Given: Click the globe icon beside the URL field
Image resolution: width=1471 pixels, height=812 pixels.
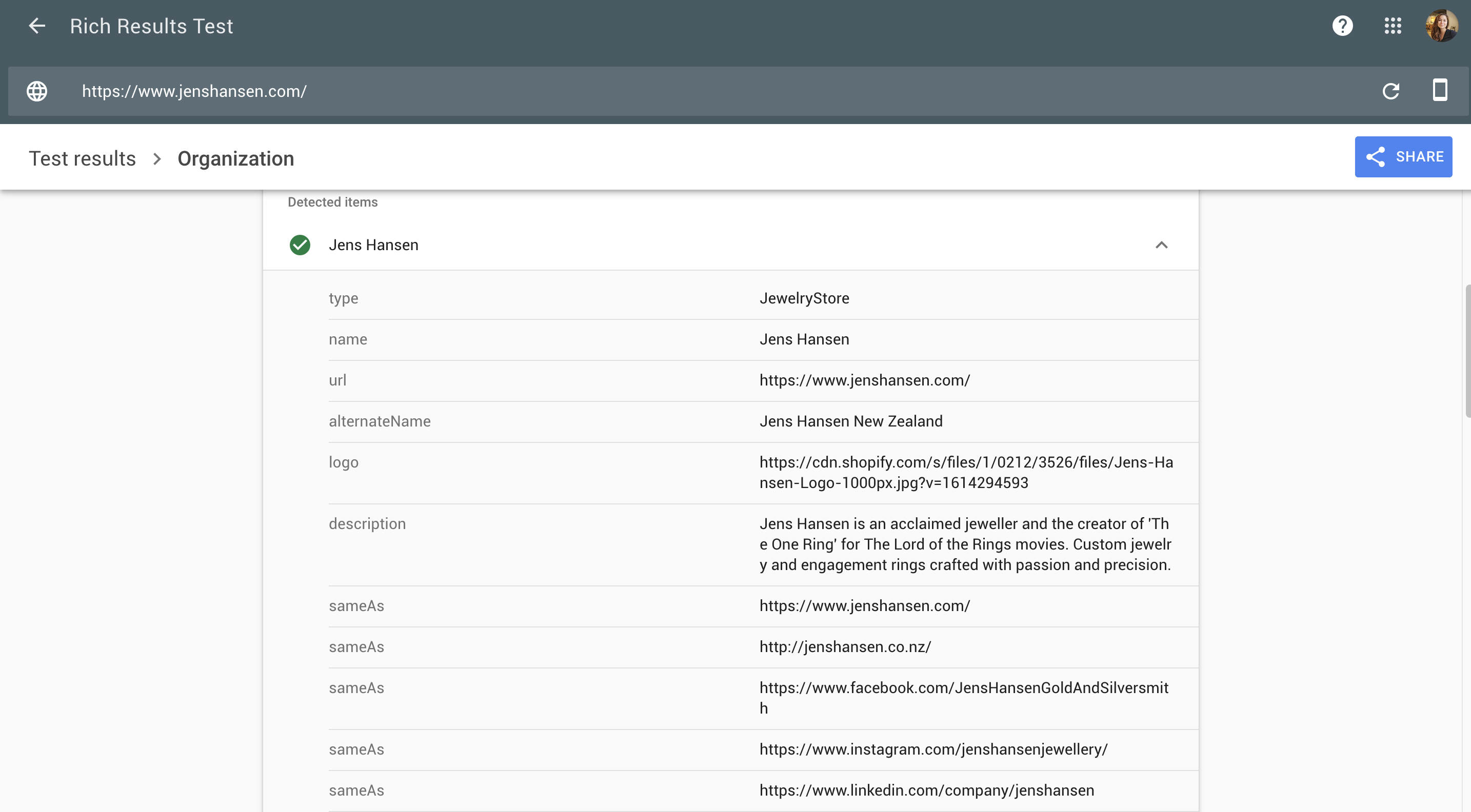Looking at the screenshot, I should 37,91.
